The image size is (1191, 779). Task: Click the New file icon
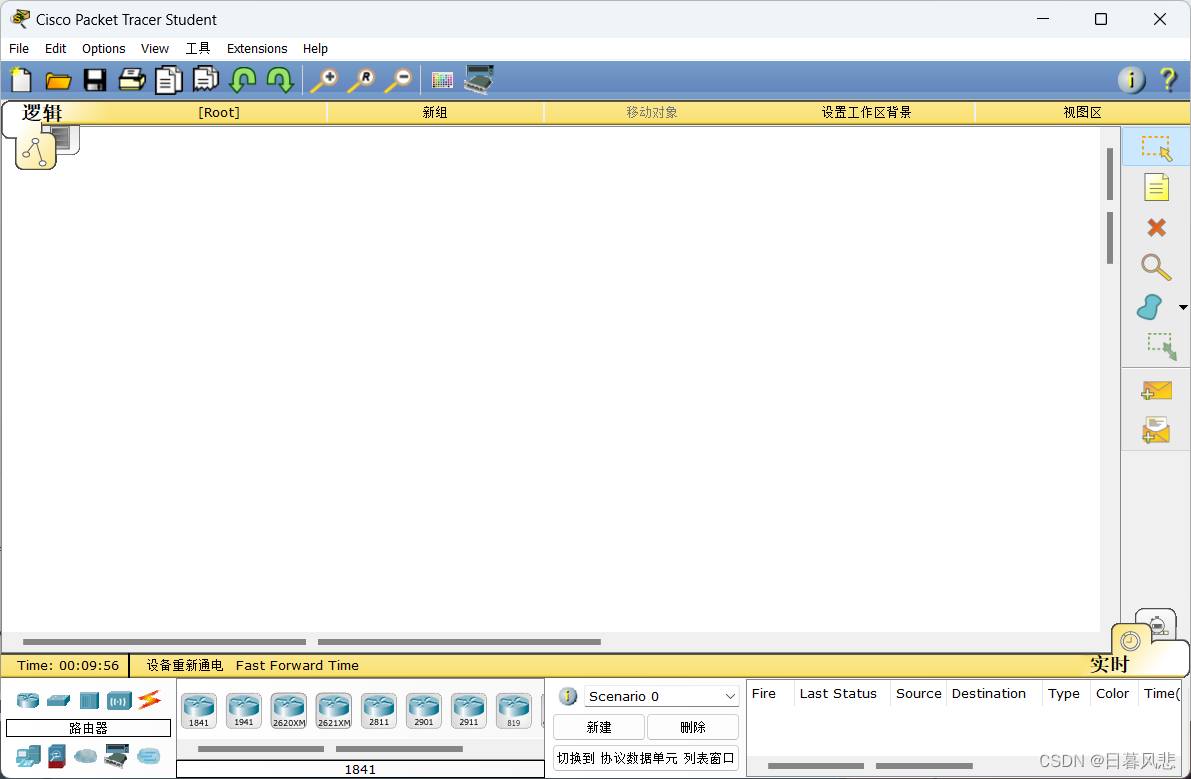coord(21,80)
